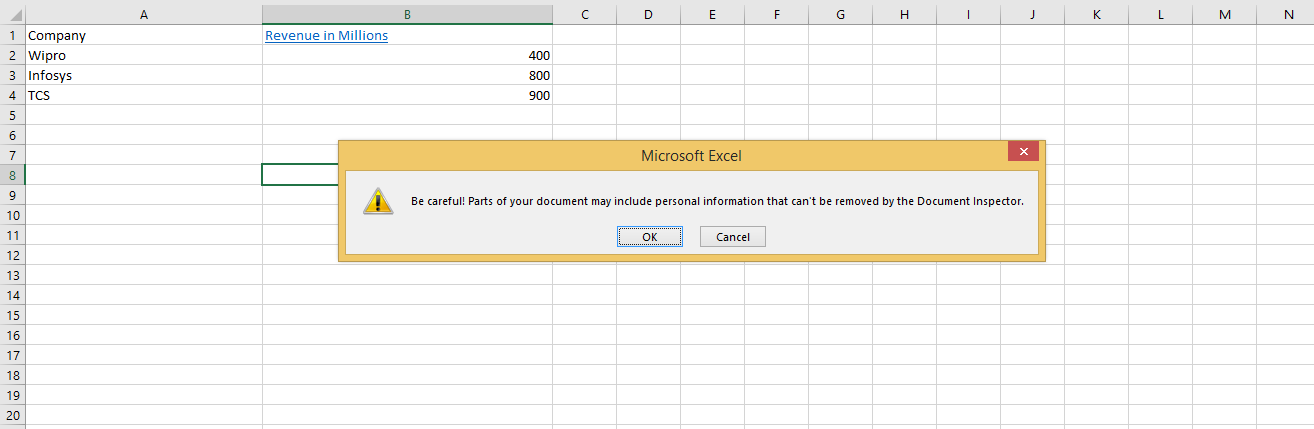
Task: Select column A header
Action: 143,13
